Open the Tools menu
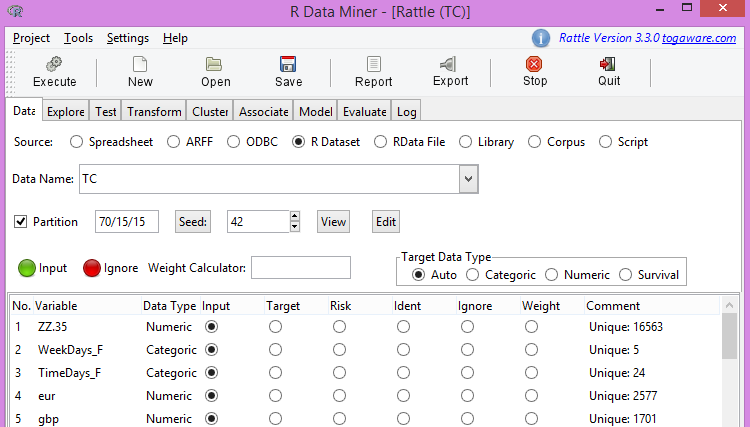Viewport: 750px width, 427px height. (x=78, y=38)
